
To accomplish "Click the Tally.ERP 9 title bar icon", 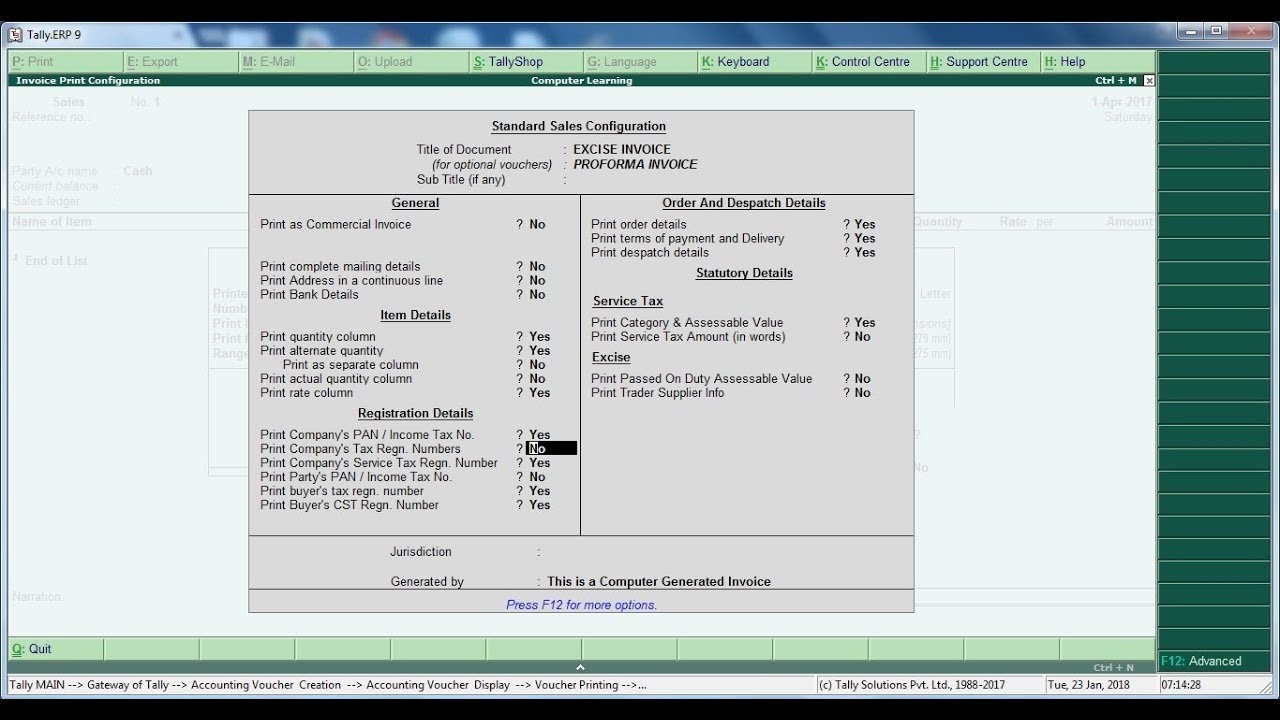I will pos(15,34).
